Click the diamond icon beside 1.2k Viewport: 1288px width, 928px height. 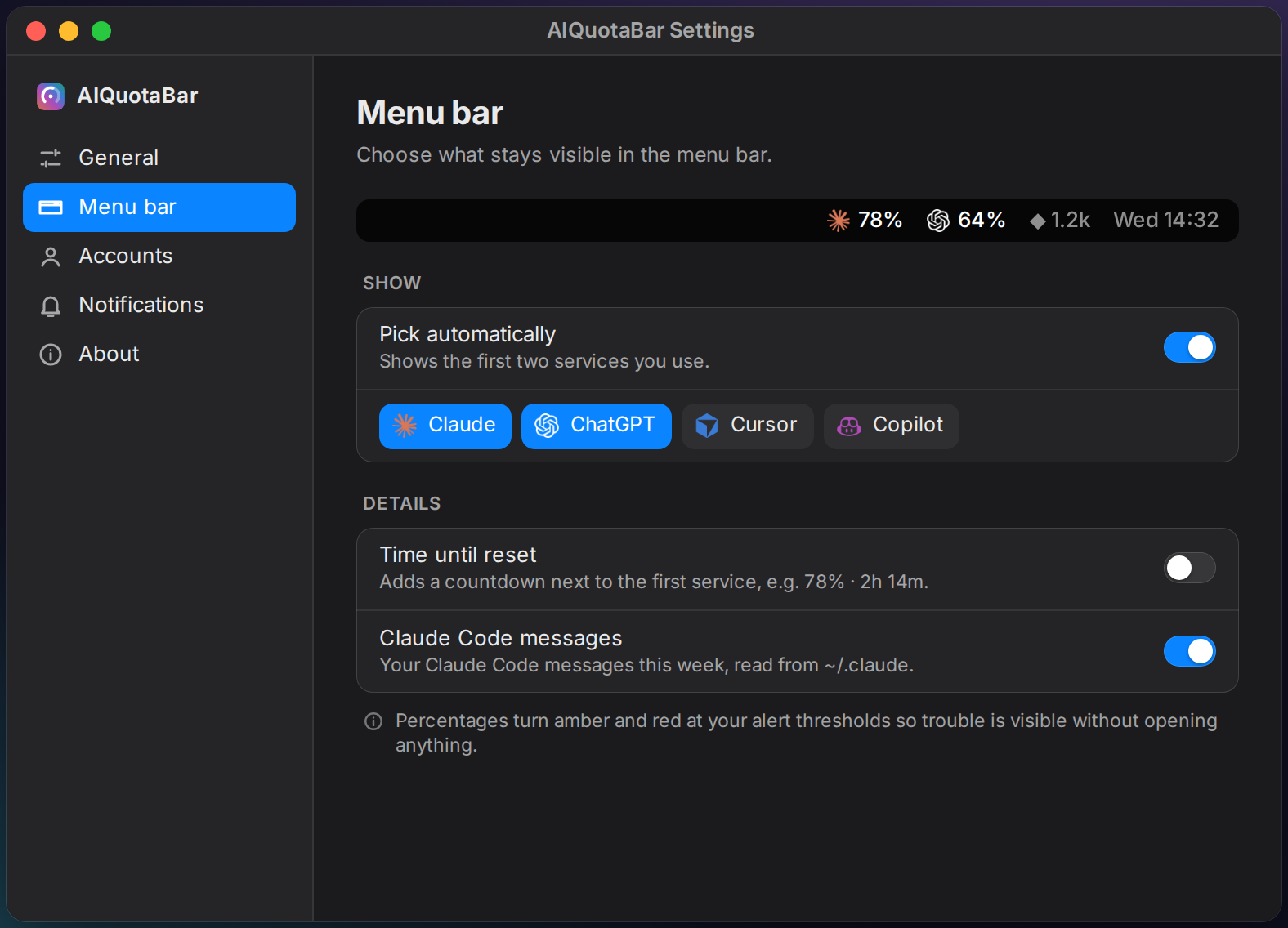[x=1038, y=221]
